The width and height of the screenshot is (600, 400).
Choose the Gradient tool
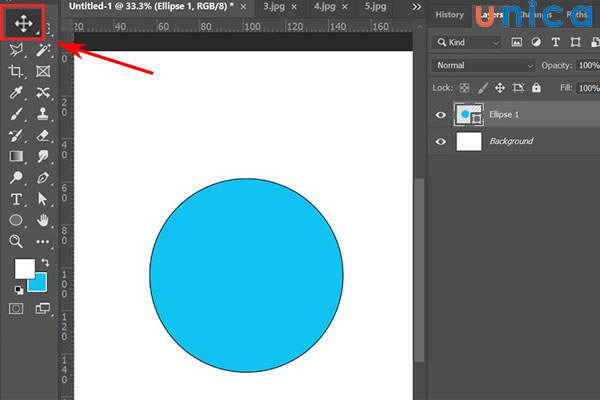[x=16, y=157]
